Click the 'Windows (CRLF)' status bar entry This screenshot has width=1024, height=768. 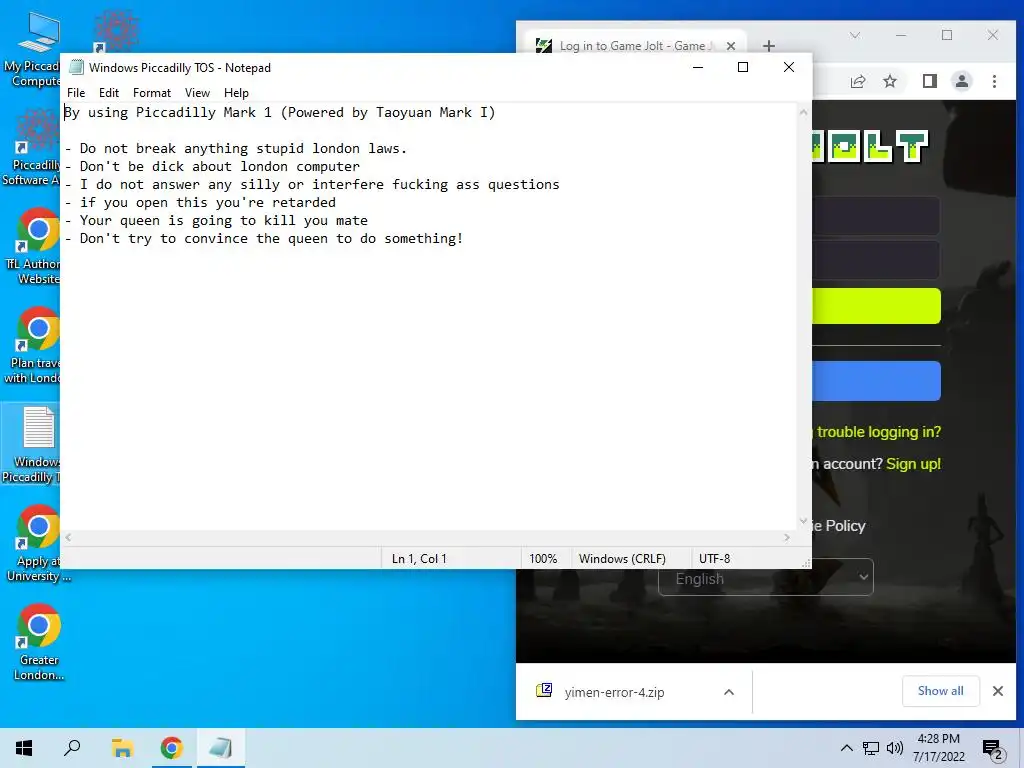pos(622,559)
